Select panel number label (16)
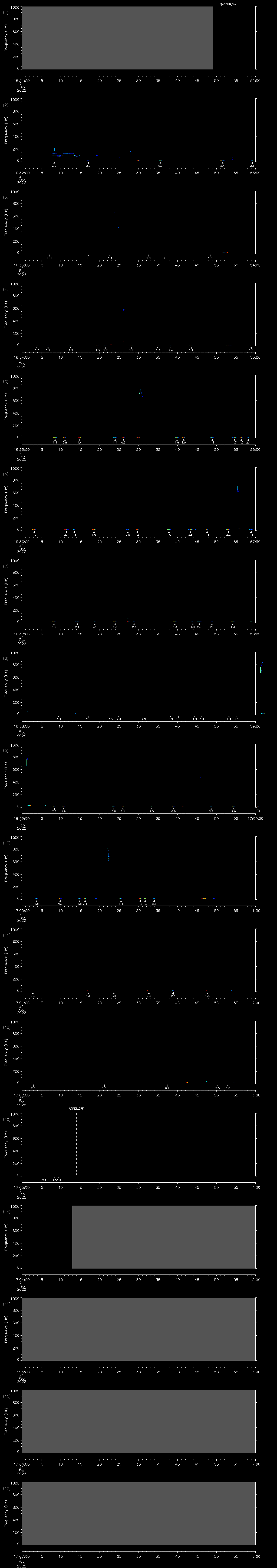This screenshot has width=277, height=1568. (x=6, y=1396)
